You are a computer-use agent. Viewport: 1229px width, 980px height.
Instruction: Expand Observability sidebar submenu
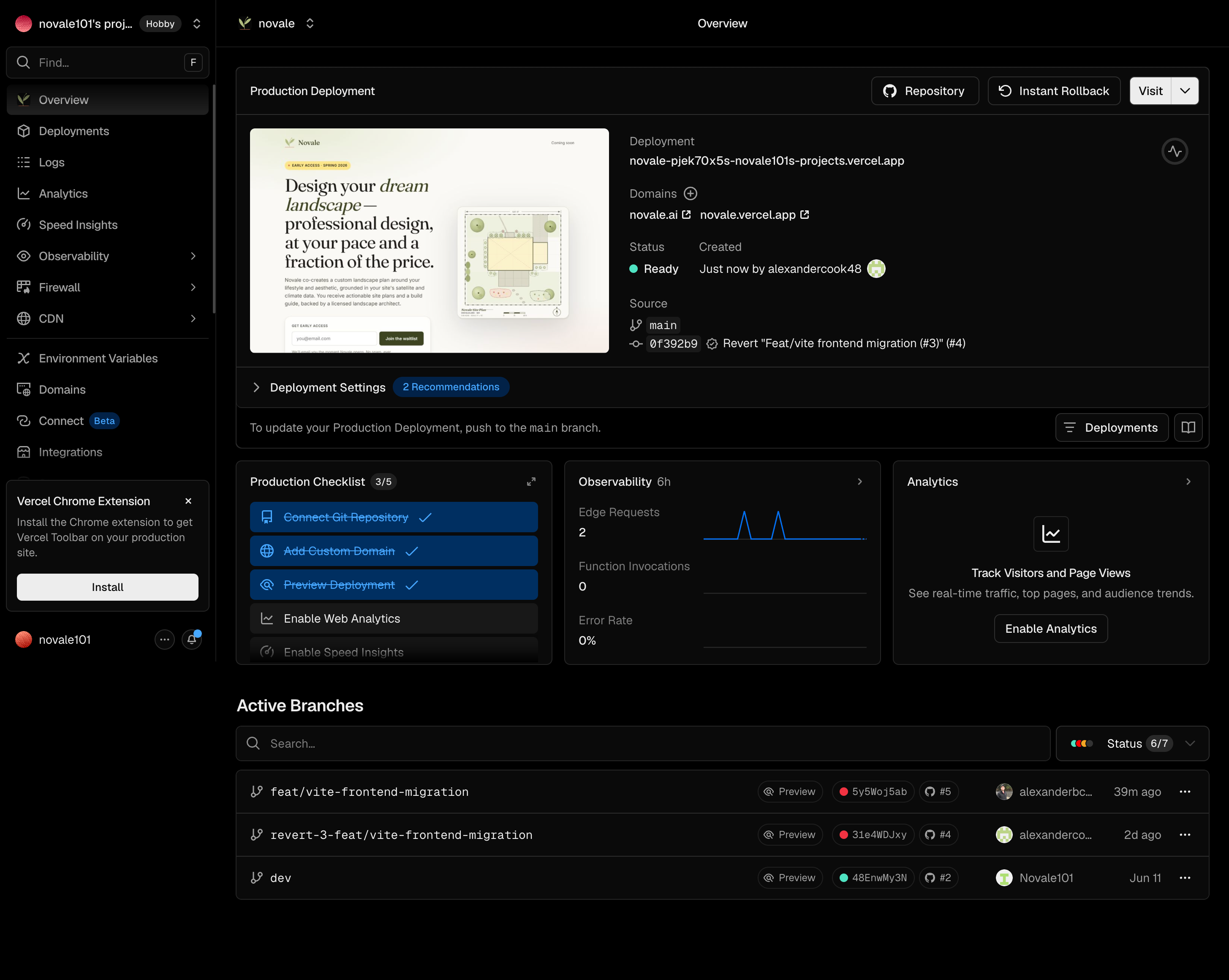coord(193,256)
